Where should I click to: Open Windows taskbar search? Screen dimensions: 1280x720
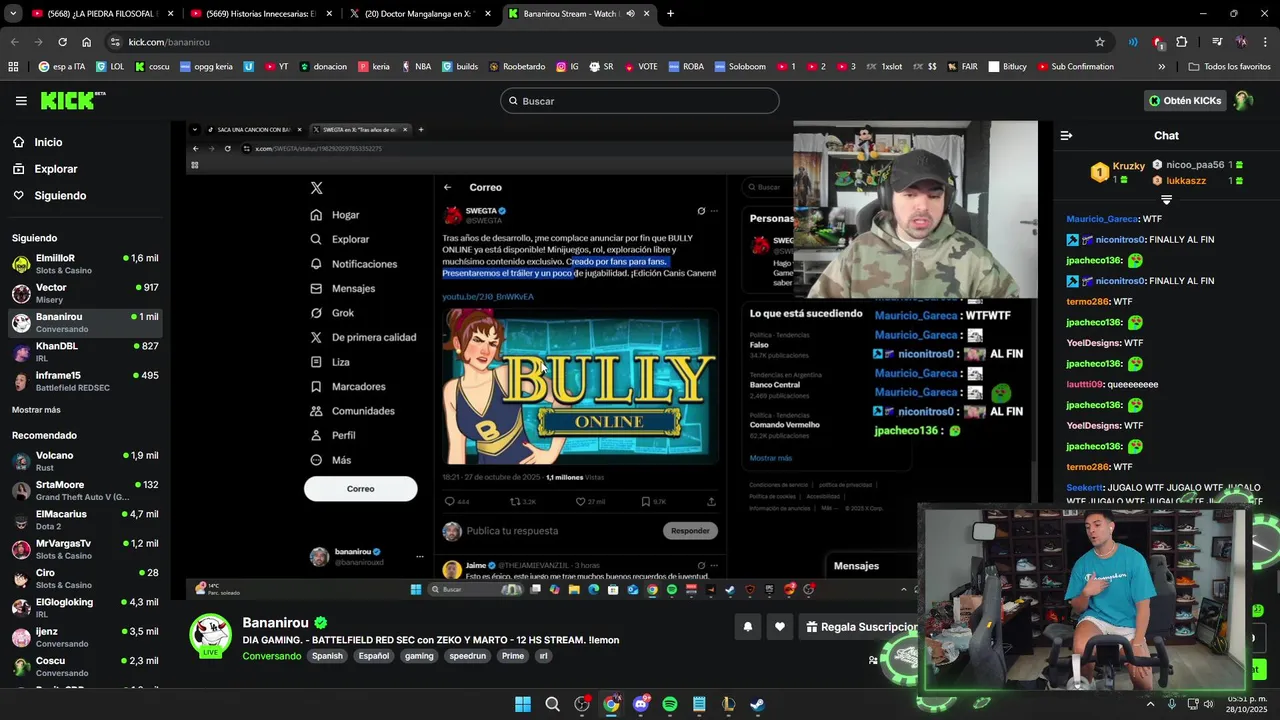tap(552, 704)
